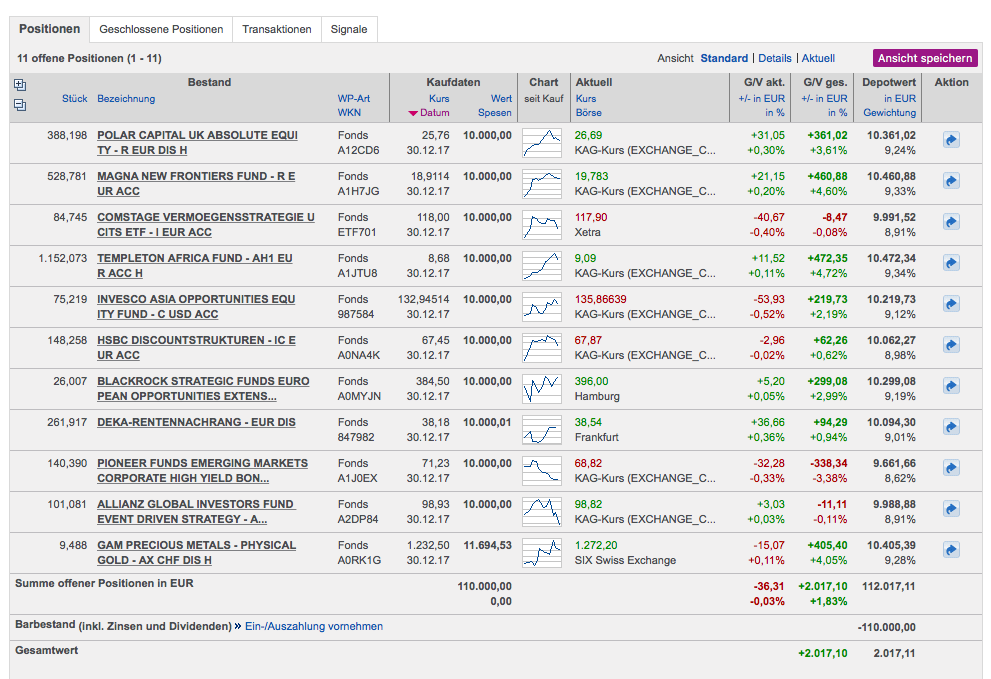Click the expand-all plus icon

[x=20, y=85]
